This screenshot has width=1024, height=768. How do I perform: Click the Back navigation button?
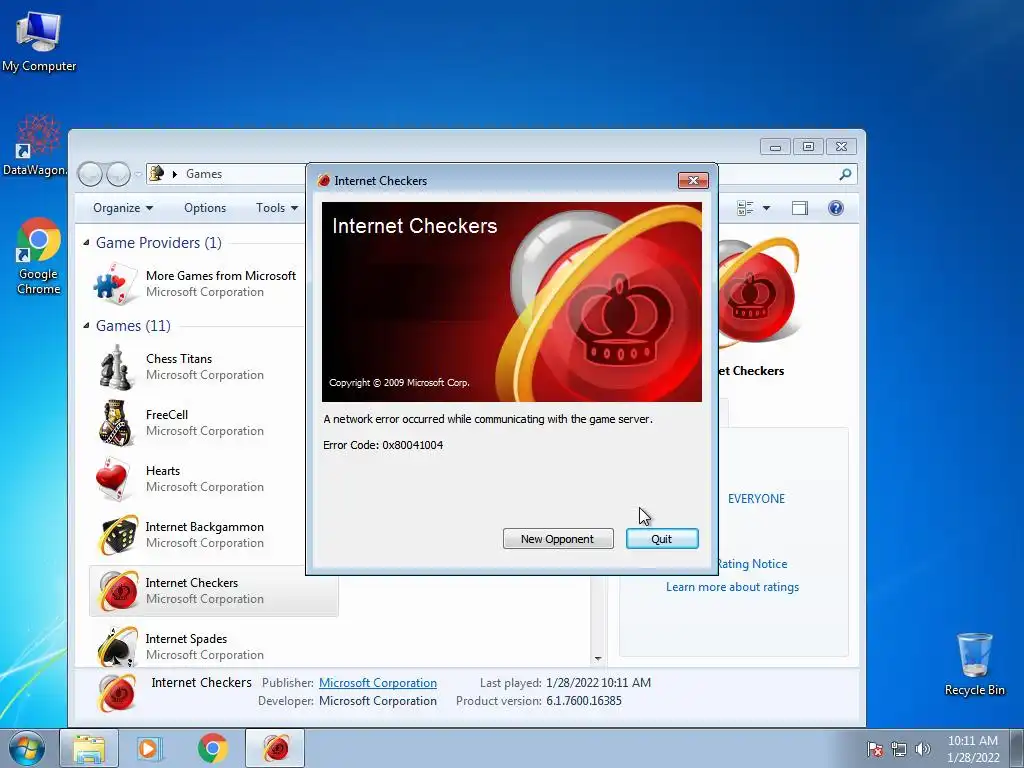click(90, 174)
